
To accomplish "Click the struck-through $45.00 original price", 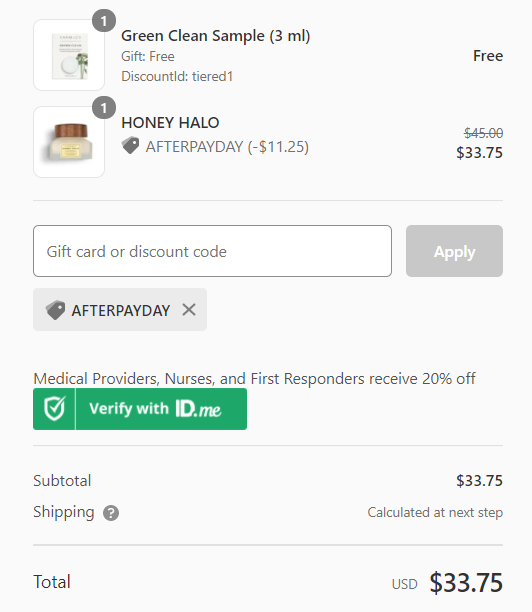I will click(483, 133).
